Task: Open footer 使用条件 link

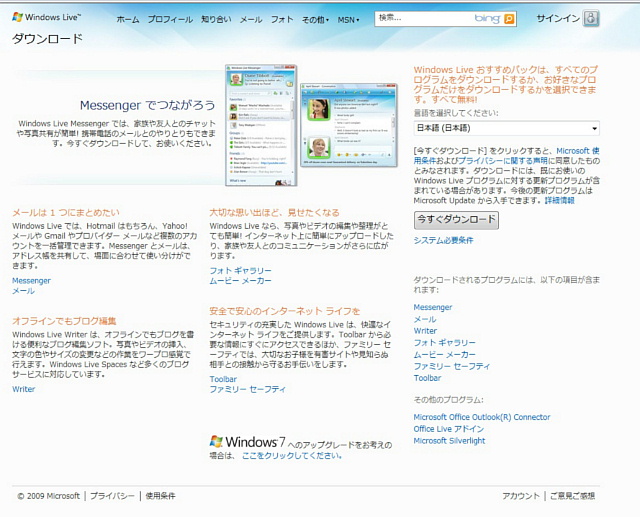Action: [160, 496]
